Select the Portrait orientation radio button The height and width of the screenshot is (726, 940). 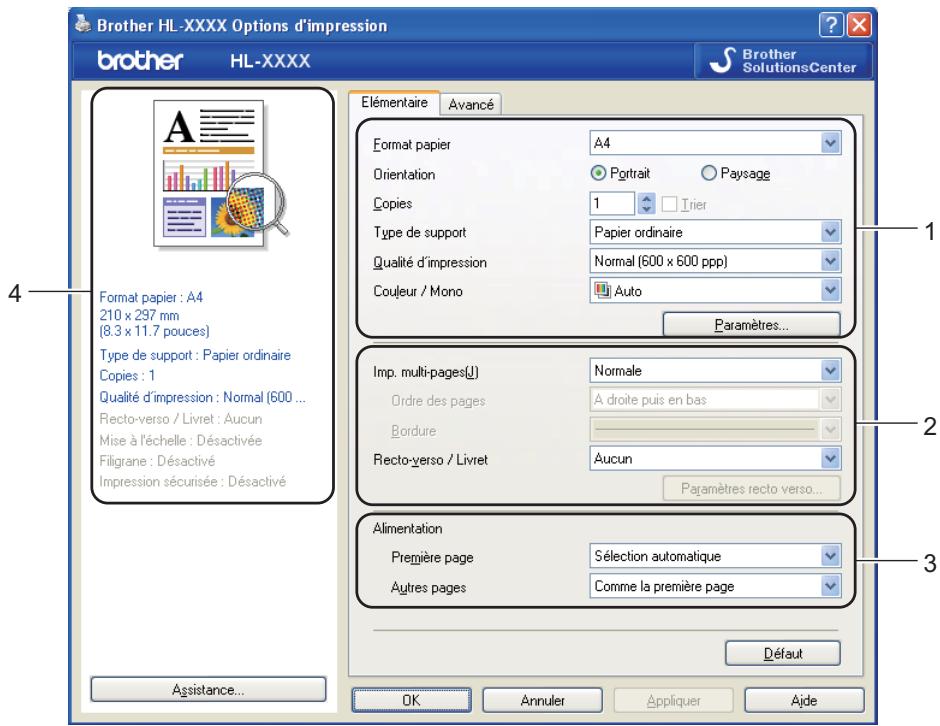(x=598, y=173)
